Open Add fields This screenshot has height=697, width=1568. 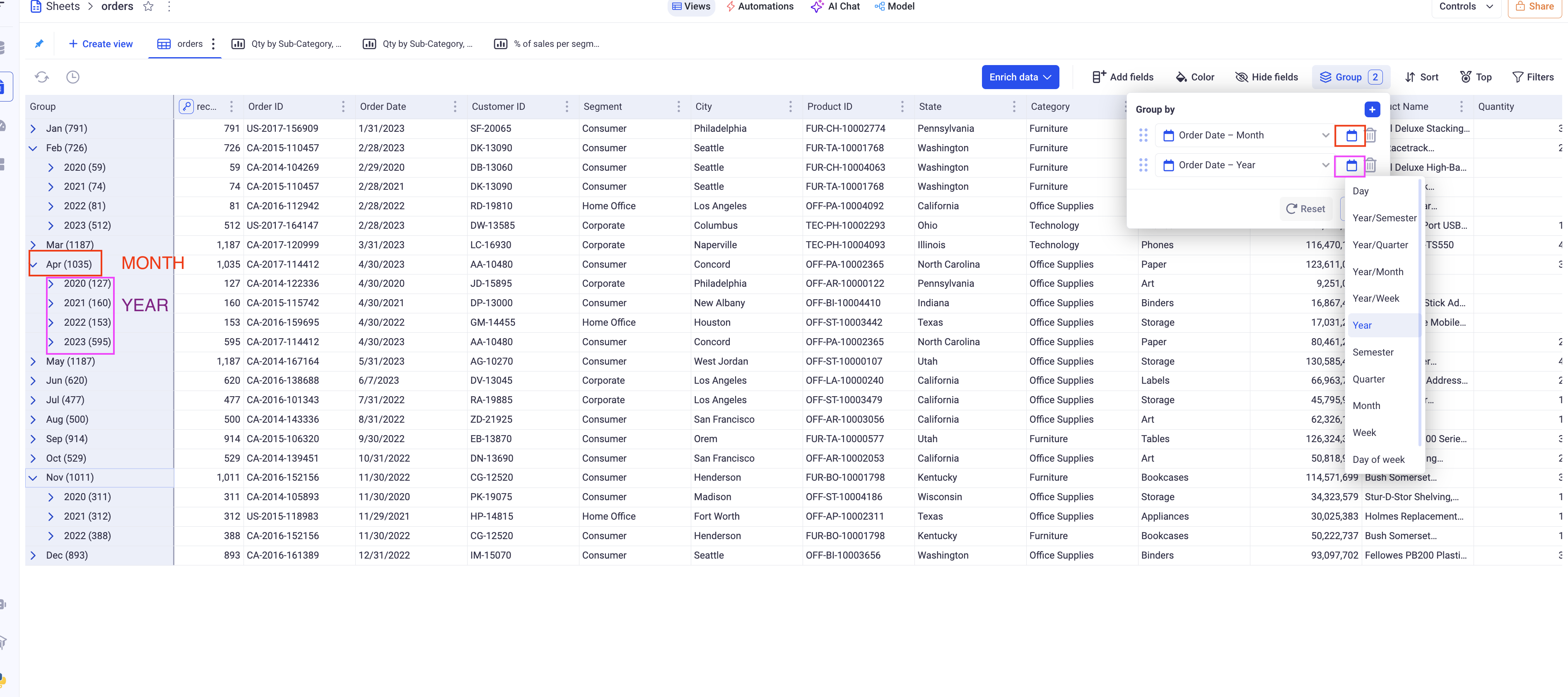click(x=1122, y=77)
